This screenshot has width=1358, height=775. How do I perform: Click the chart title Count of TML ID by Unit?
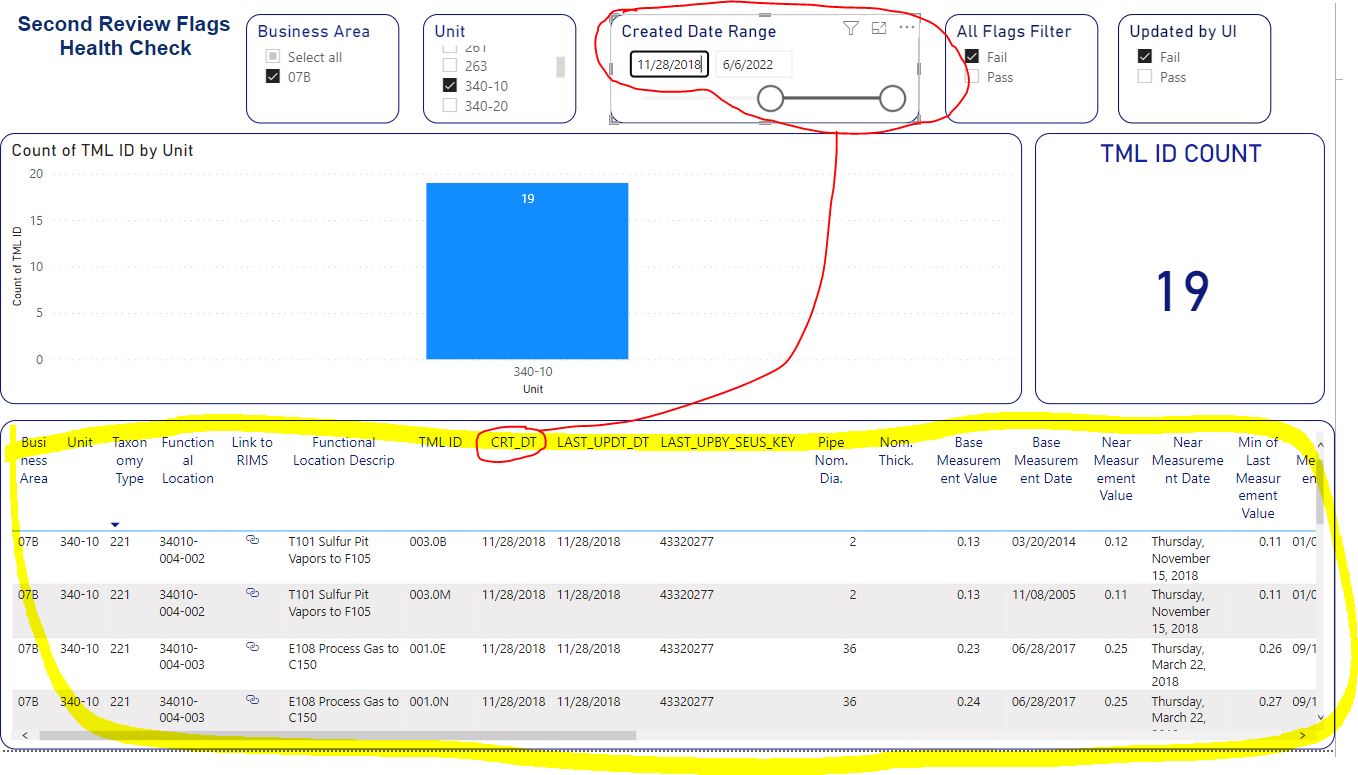(x=102, y=150)
